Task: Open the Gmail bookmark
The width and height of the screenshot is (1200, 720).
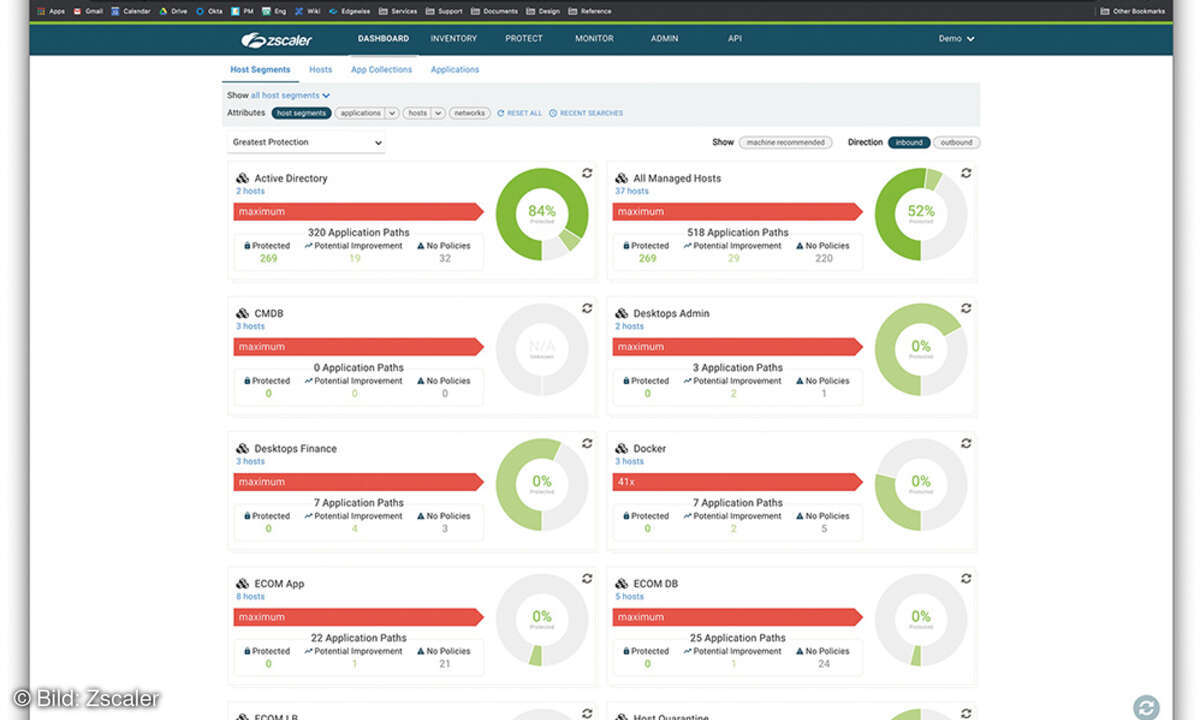Action: 87,11
